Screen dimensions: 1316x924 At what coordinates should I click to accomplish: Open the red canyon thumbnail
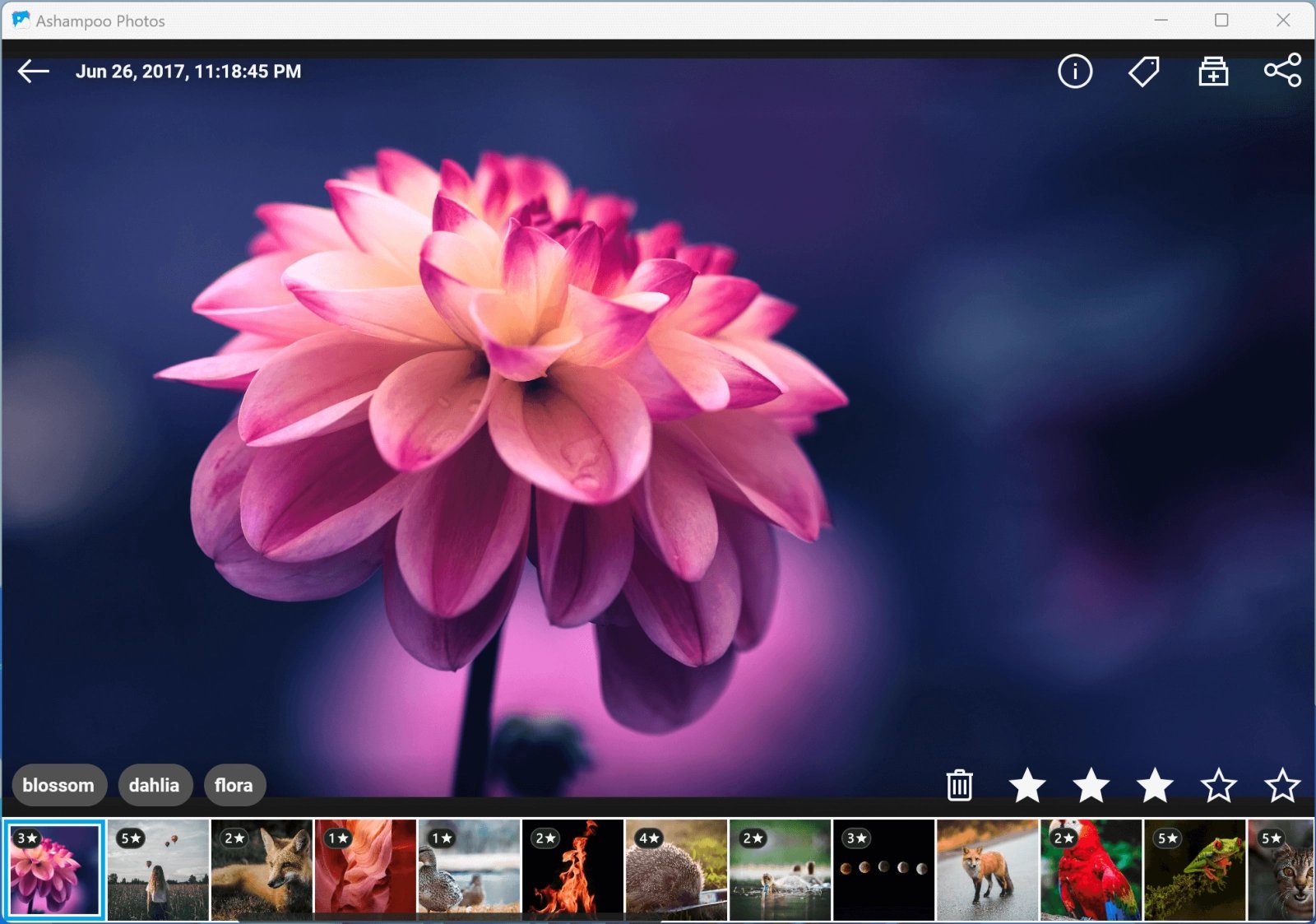click(x=365, y=870)
